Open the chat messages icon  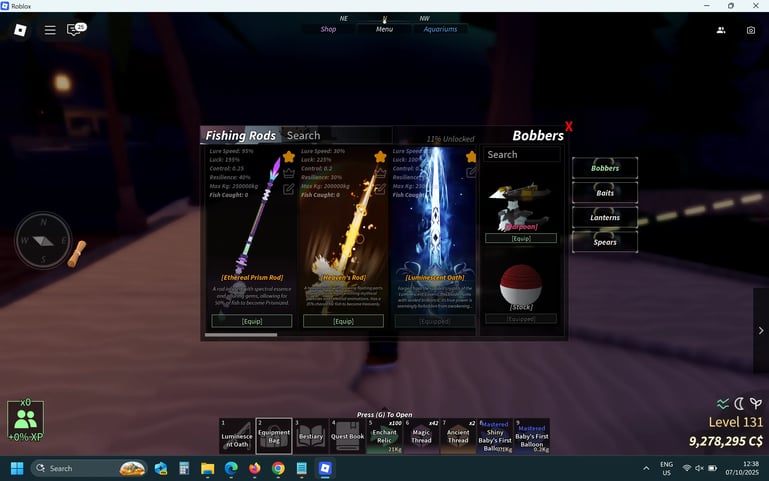pyautogui.click(x=74, y=30)
